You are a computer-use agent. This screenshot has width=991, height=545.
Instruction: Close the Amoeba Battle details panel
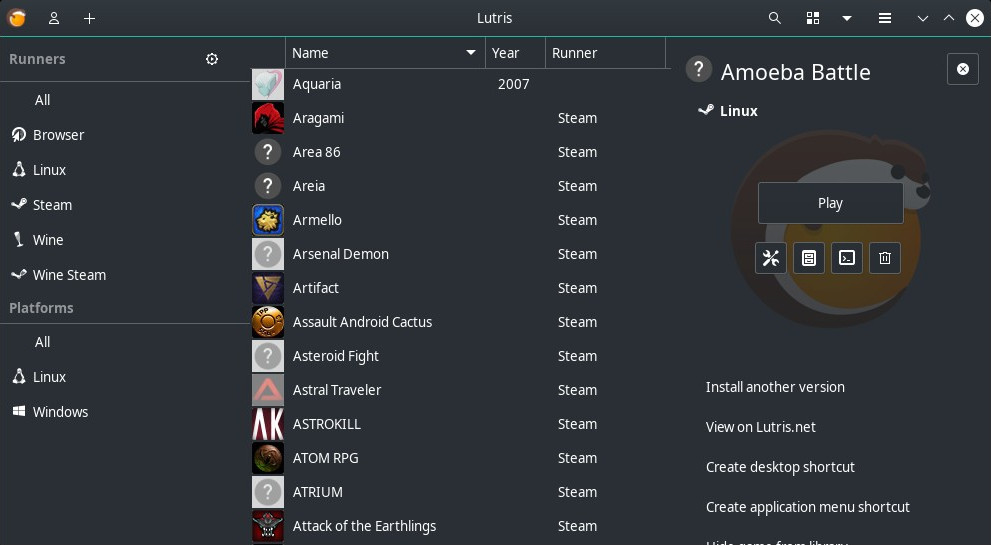[963, 69]
